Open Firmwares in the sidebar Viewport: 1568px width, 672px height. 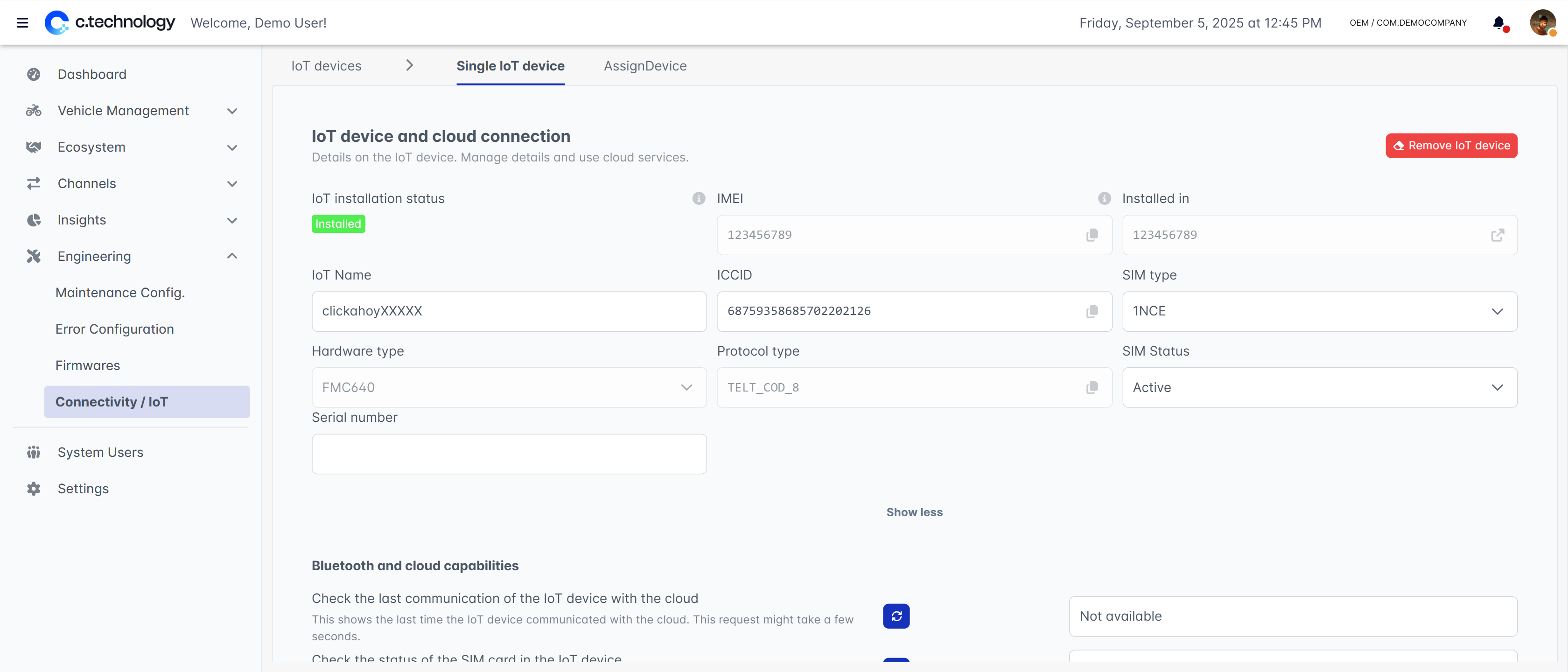(x=88, y=365)
